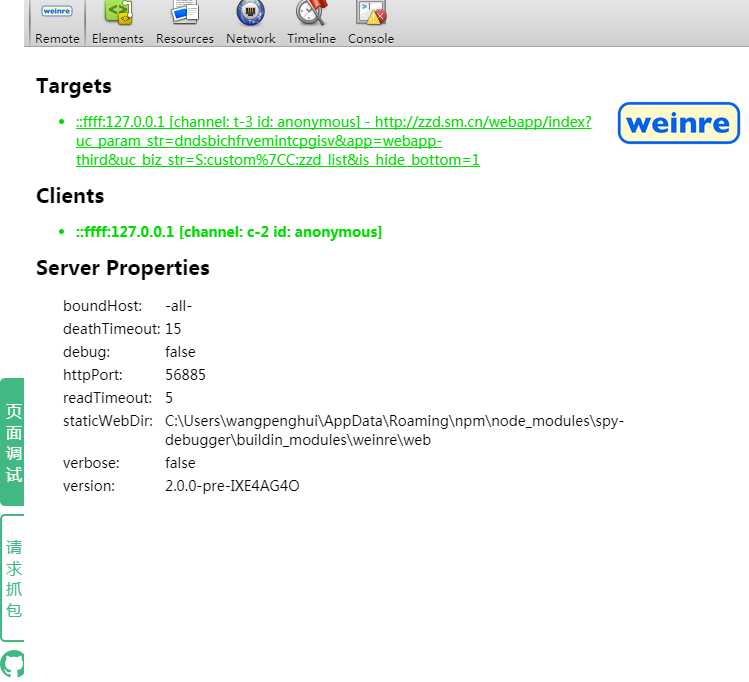Click the Targets heading
The image size is (749, 682).
click(x=74, y=86)
